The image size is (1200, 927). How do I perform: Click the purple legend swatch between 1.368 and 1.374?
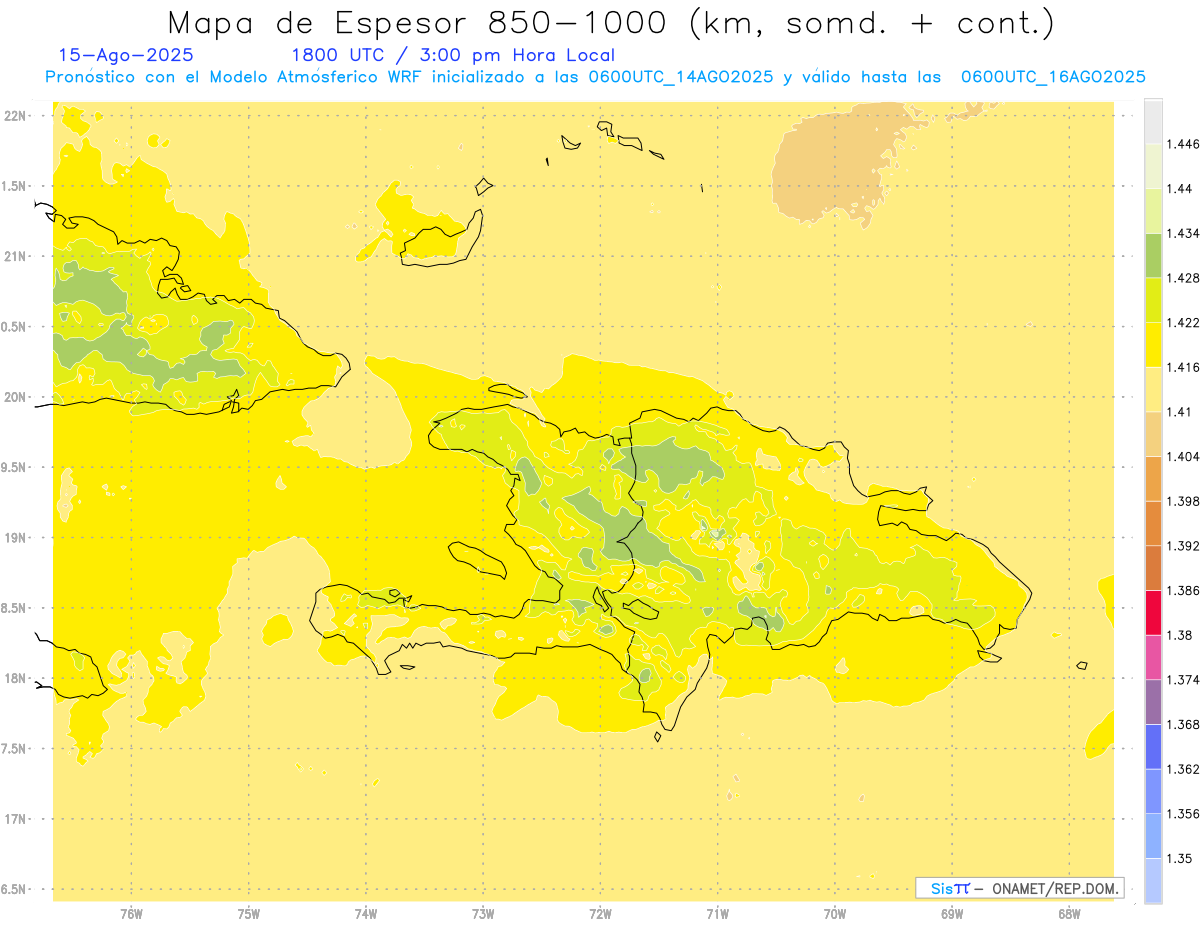[1153, 701]
